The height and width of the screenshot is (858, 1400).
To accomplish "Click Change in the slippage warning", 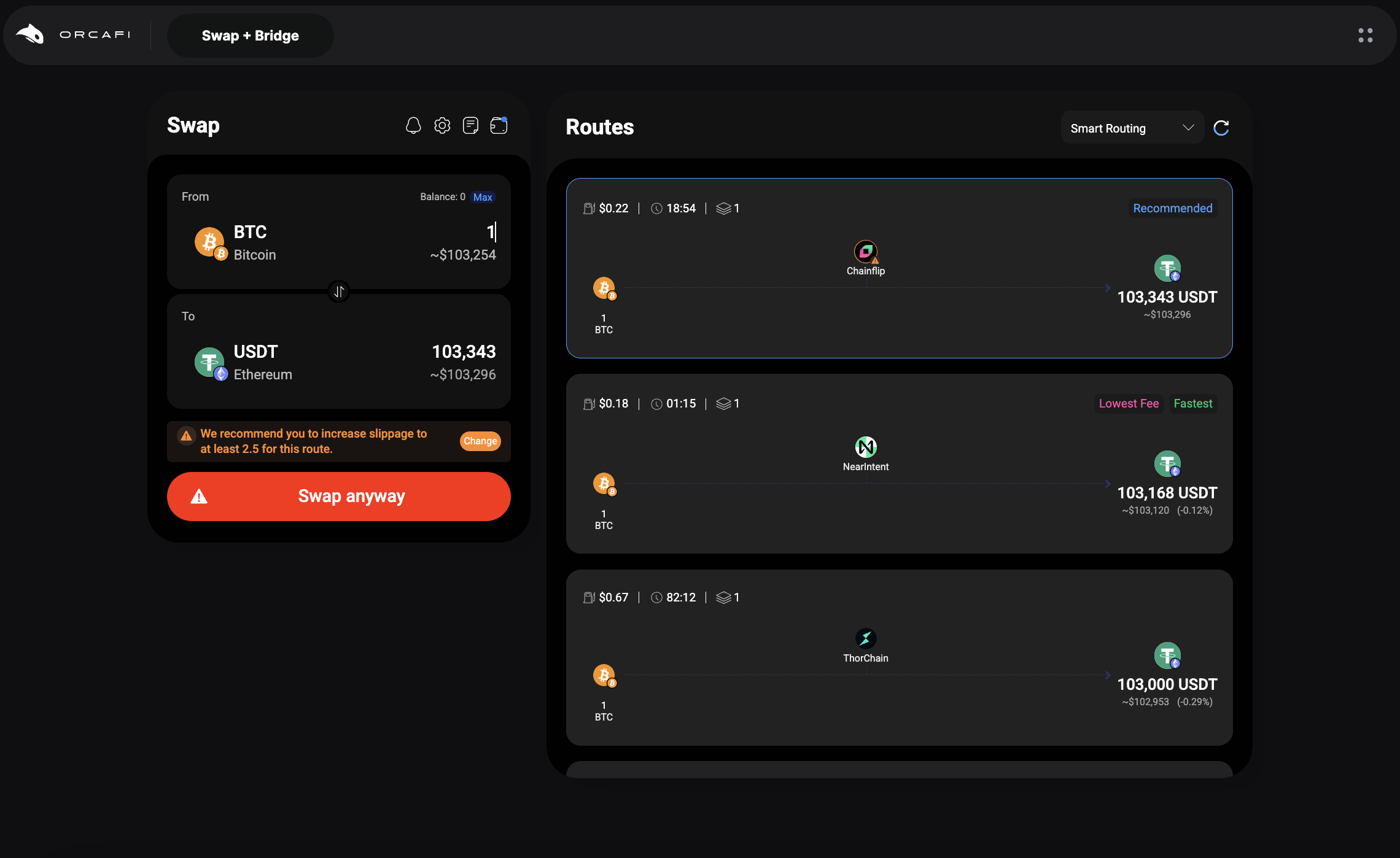I will 480,441.
